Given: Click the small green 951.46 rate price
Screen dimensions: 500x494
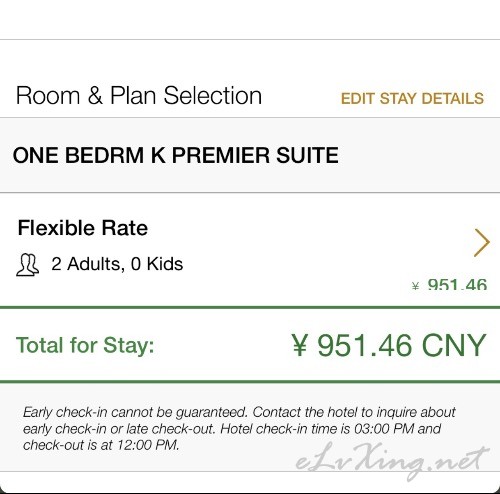Looking at the screenshot, I should [x=457, y=285].
